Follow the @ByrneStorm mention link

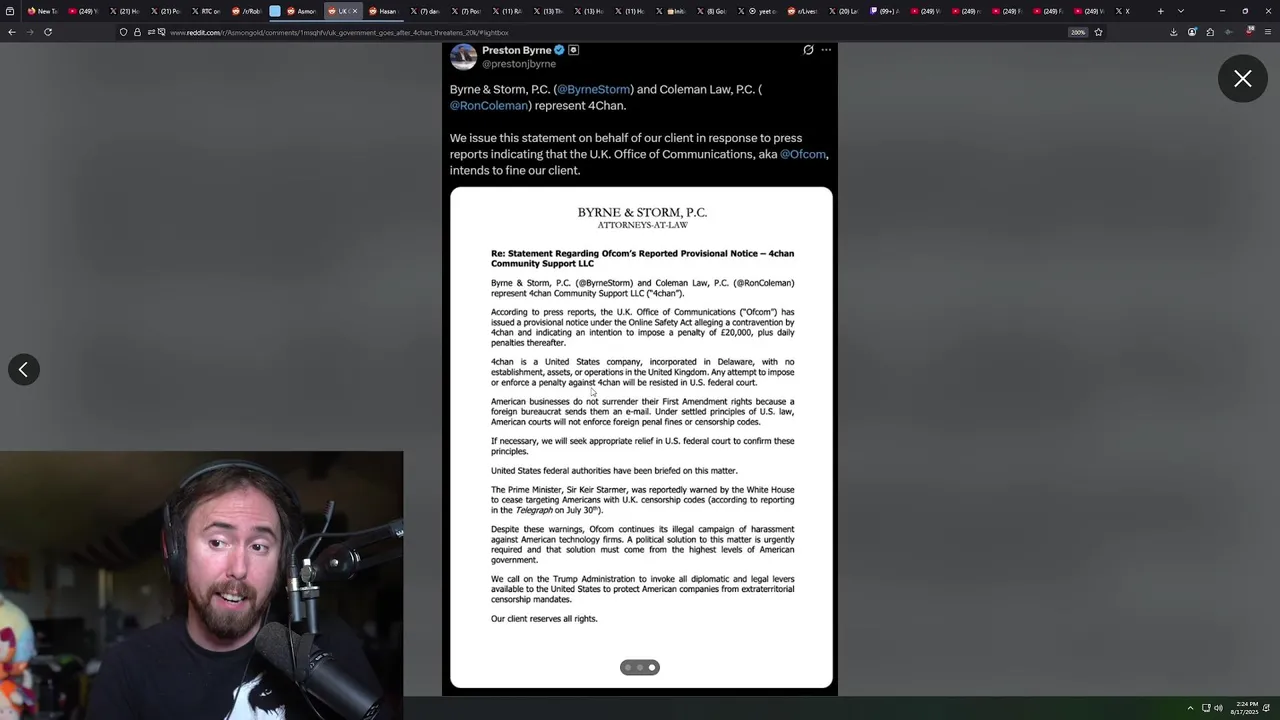pyautogui.click(x=594, y=89)
